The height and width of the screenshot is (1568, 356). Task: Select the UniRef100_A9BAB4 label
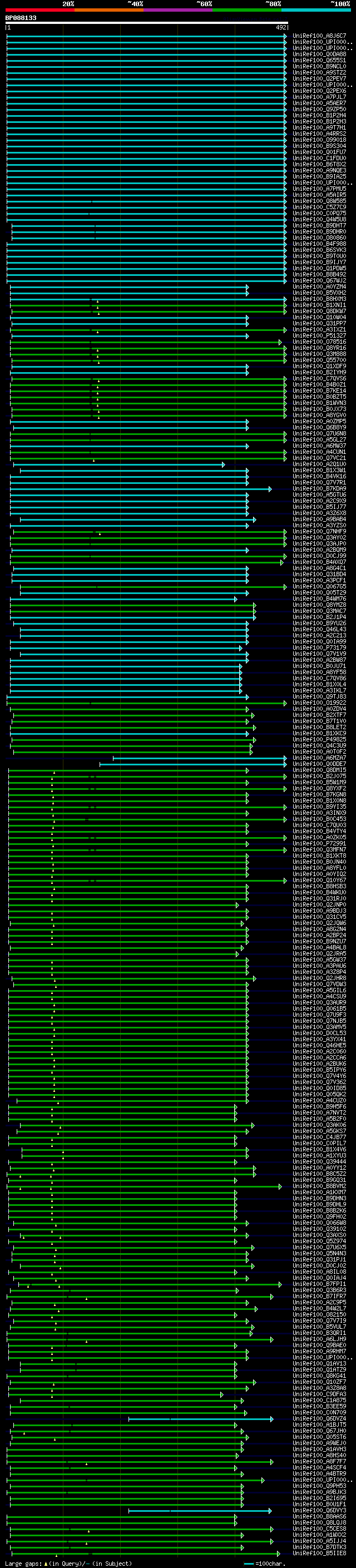(x=319, y=519)
